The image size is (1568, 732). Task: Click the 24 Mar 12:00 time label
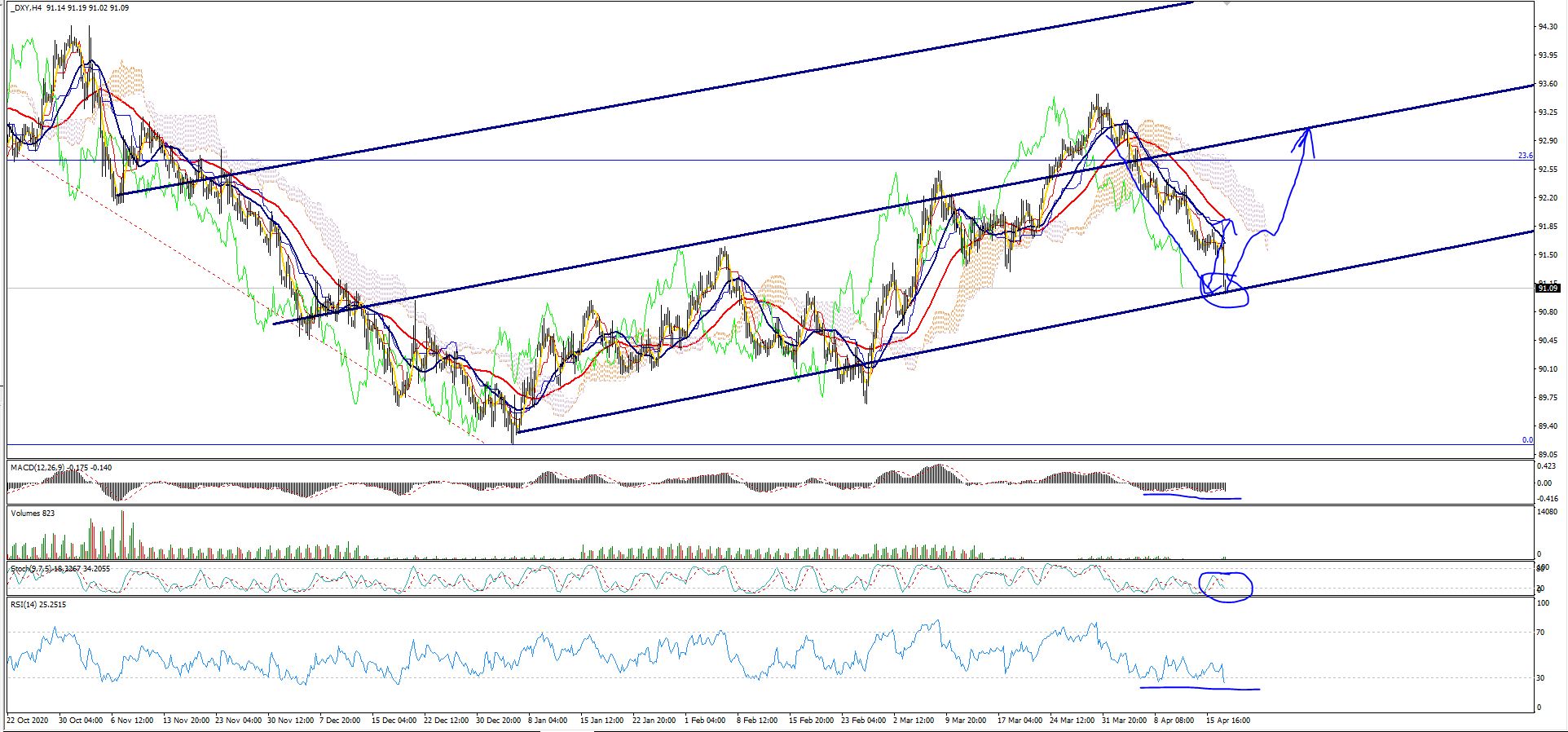coord(1072,721)
